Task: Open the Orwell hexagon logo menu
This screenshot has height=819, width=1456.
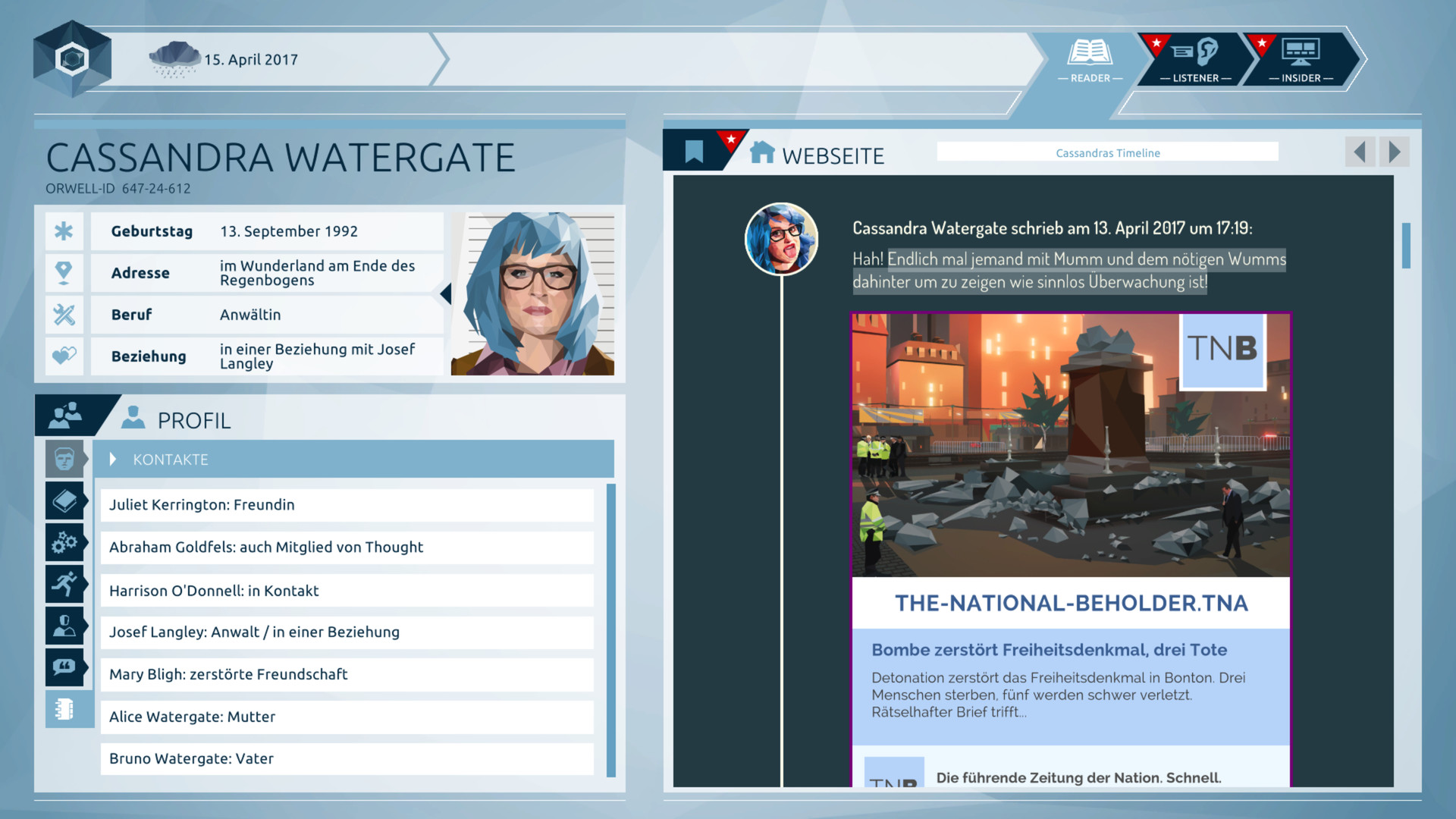Action: (72, 58)
